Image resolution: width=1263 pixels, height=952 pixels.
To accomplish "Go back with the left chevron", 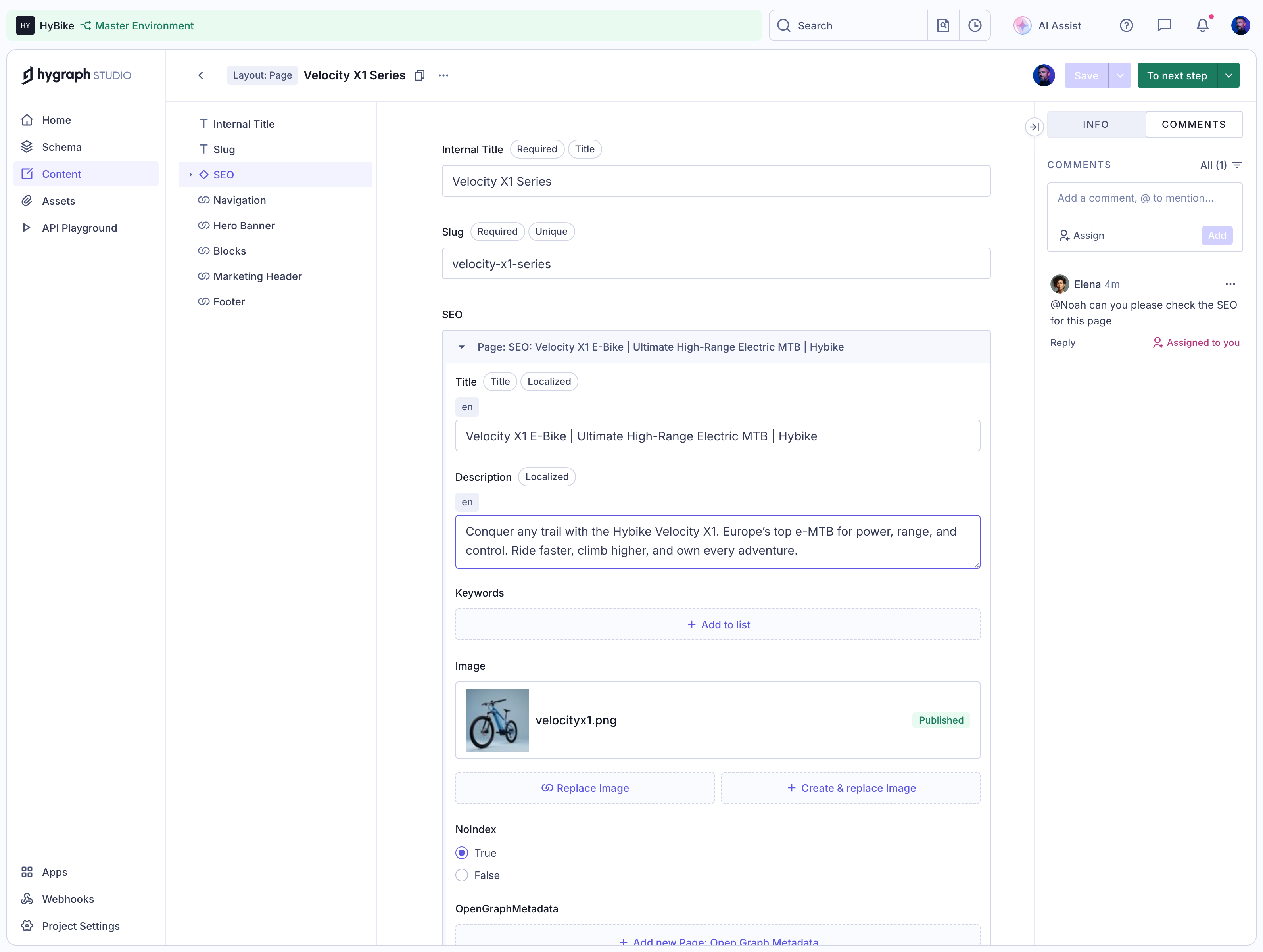I will pyautogui.click(x=201, y=75).
